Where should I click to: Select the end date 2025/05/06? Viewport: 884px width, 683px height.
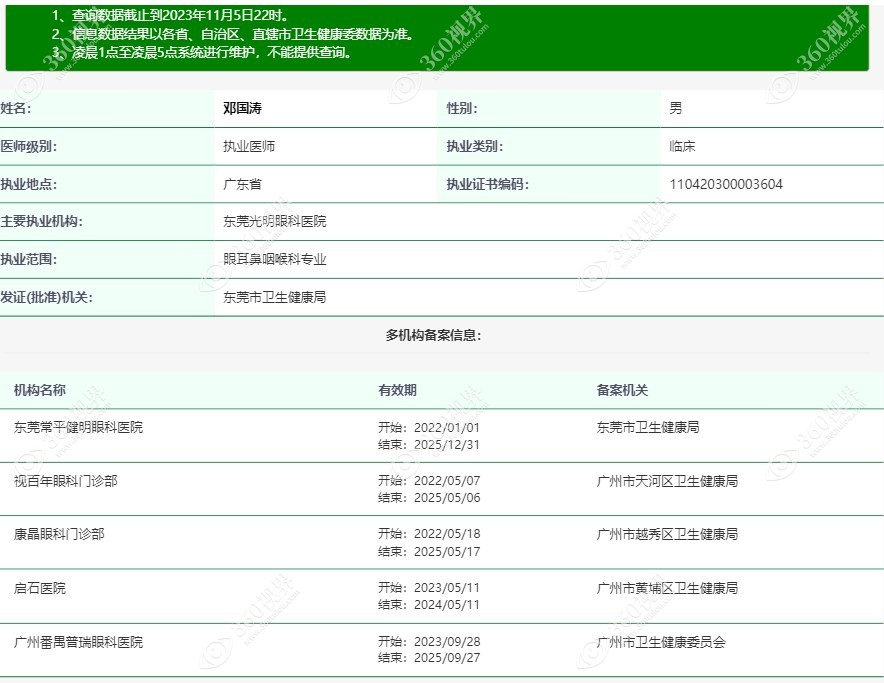447,497
